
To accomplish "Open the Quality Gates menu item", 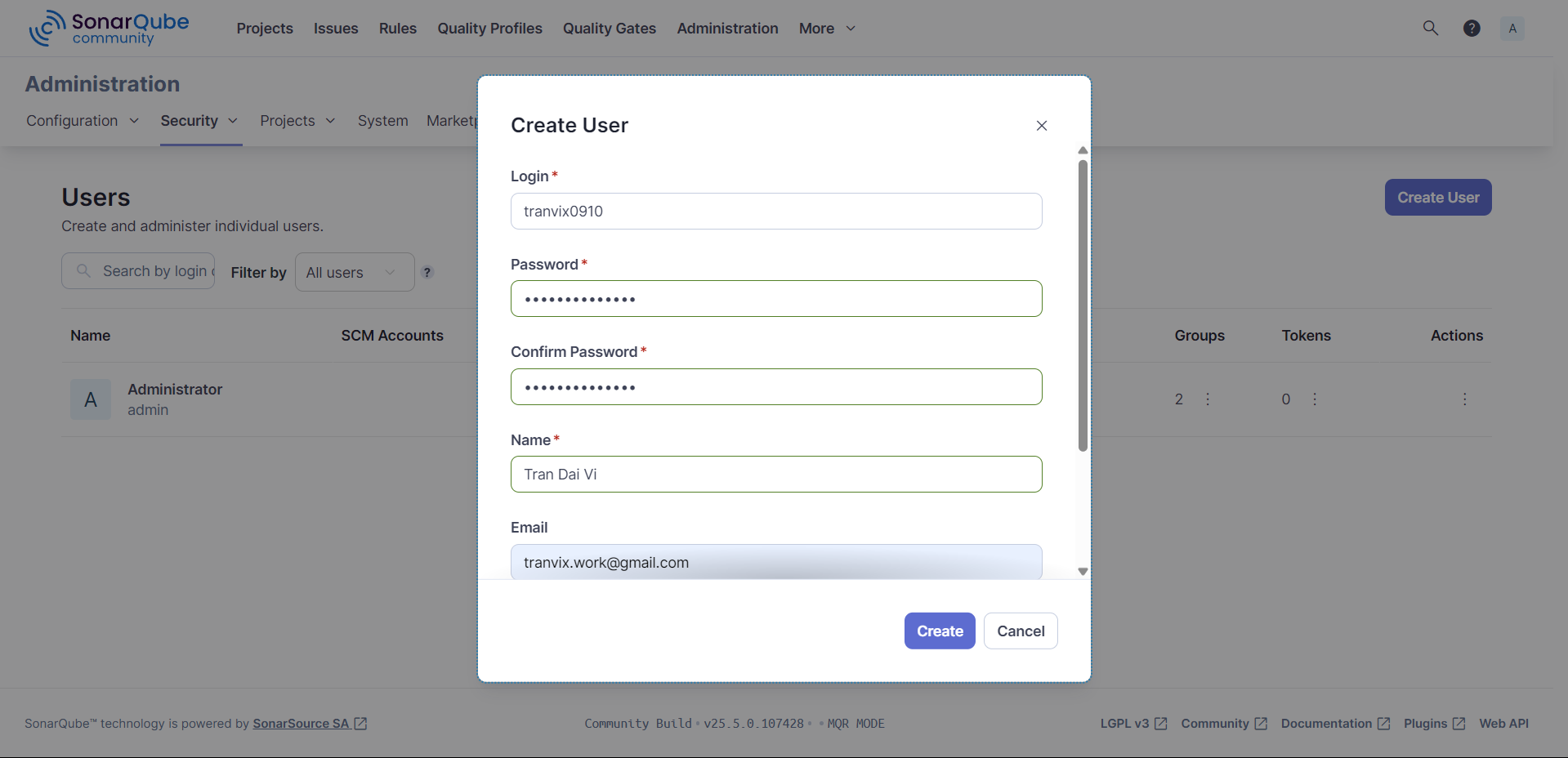I will [x=608, y=28].
